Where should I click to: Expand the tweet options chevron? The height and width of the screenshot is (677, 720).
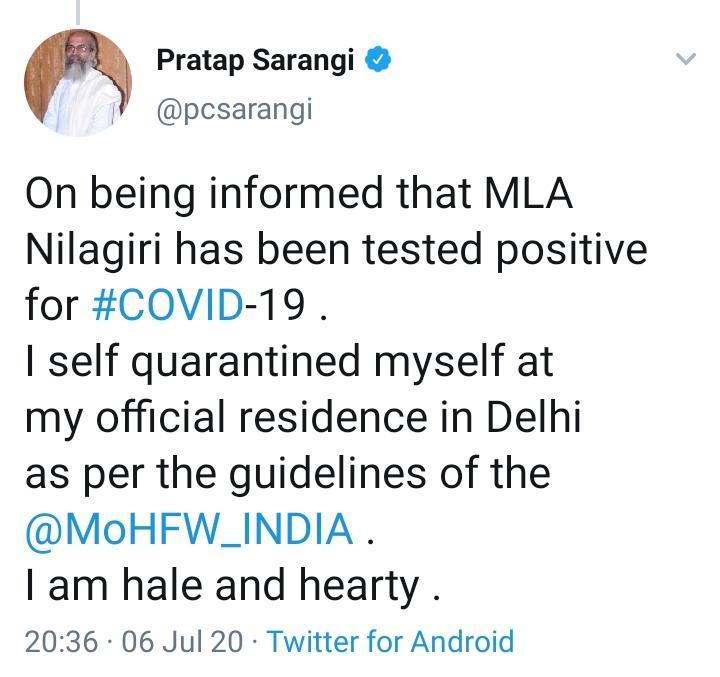[x=686, y=59]
